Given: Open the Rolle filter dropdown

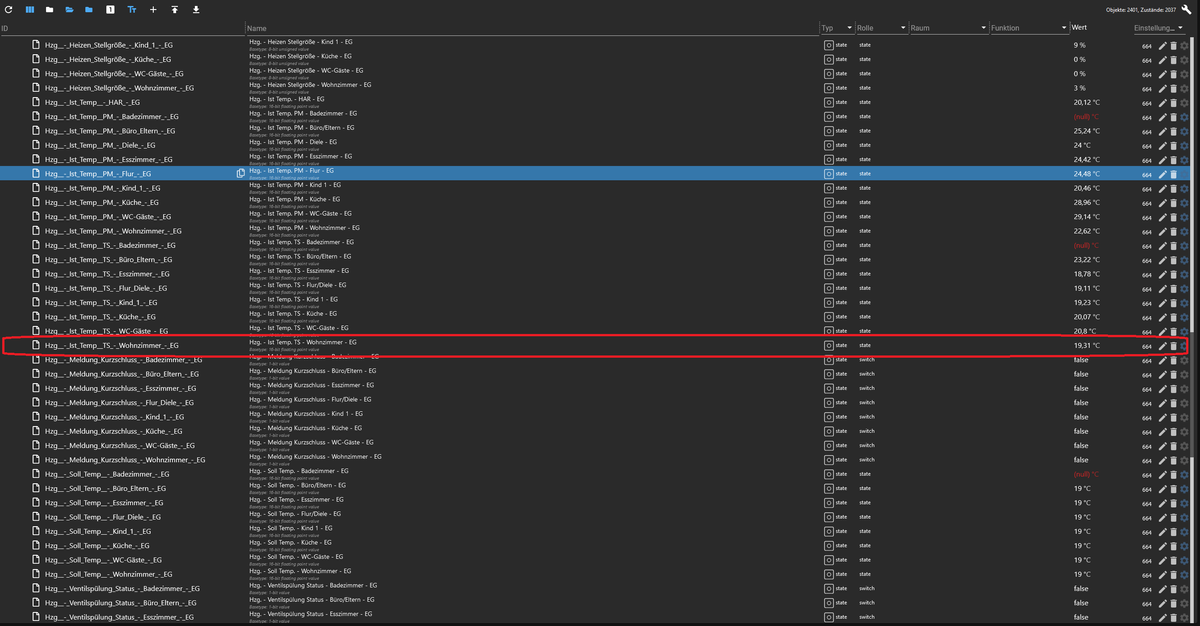Looking at the screenshot, I should coord(901,28).
